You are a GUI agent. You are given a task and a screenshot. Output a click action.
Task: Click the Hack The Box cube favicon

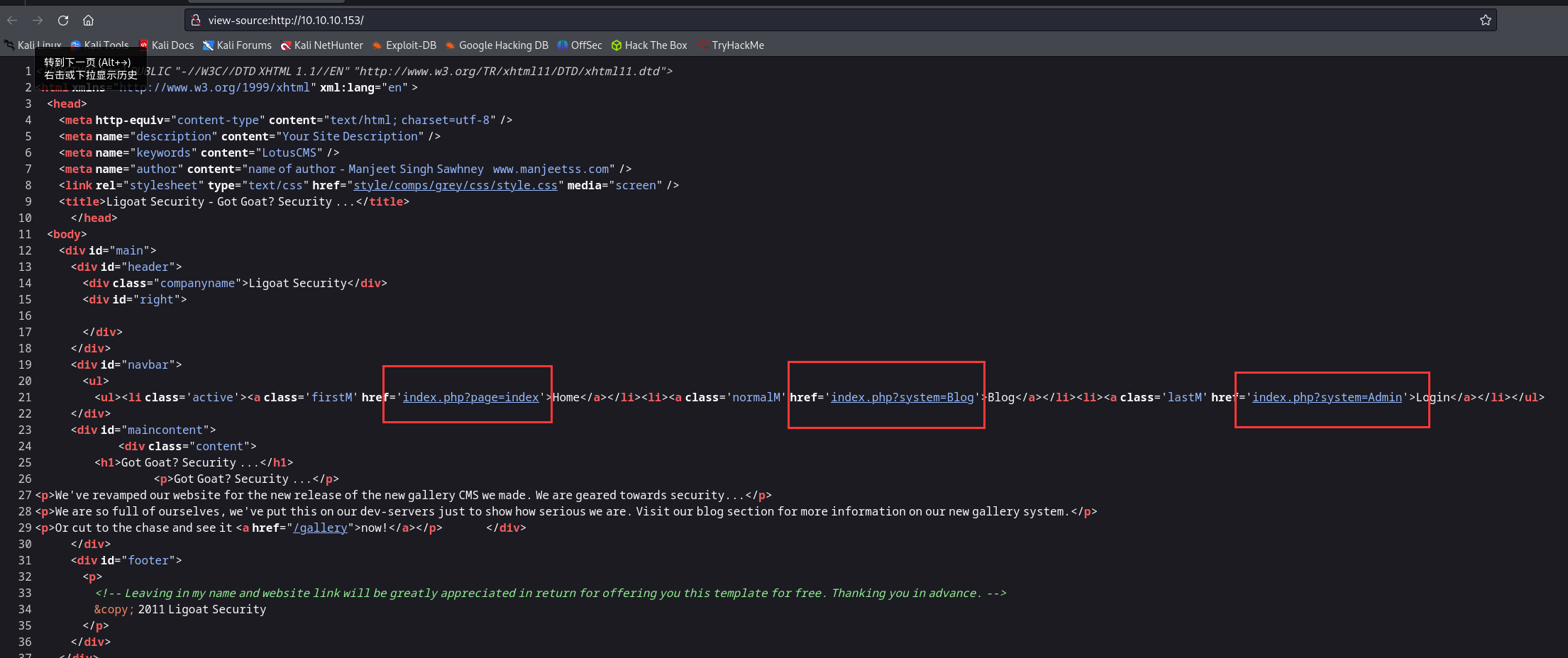tap(616, 45)
